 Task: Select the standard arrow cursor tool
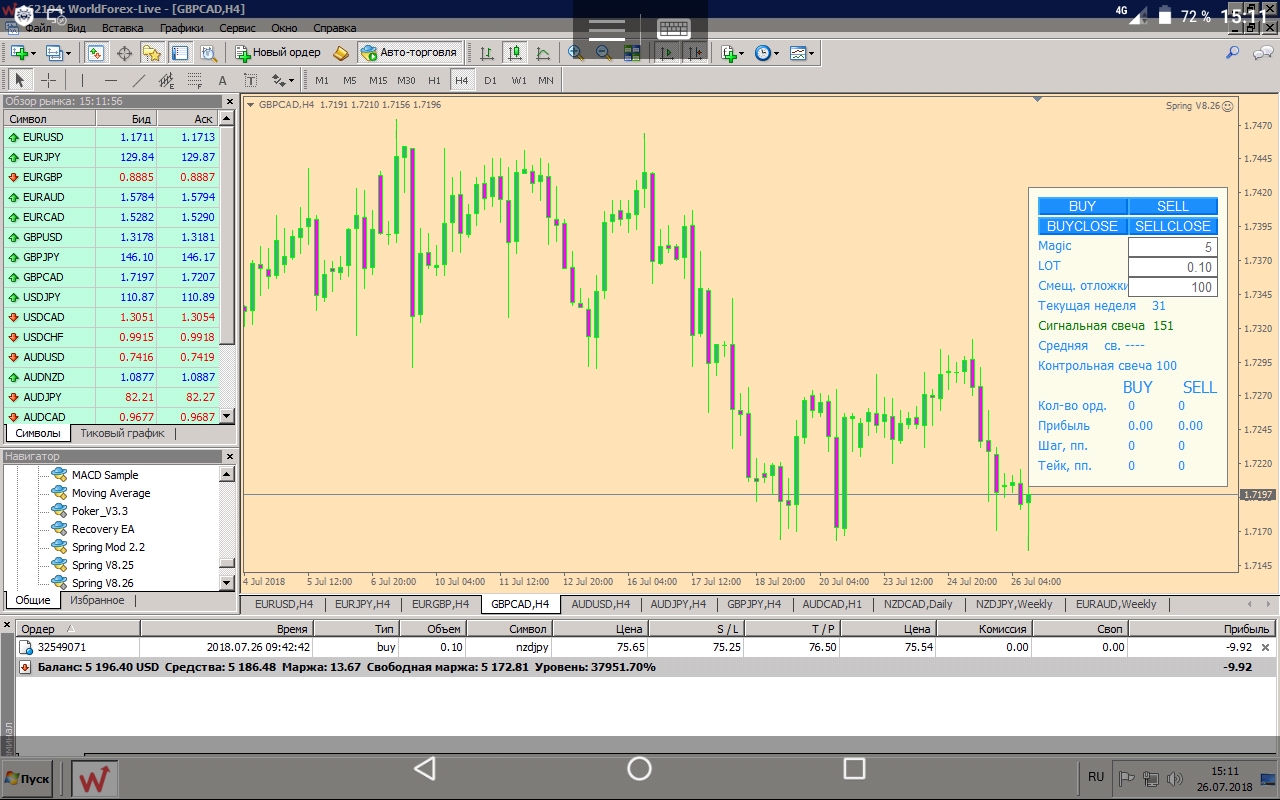coord(19,80)
